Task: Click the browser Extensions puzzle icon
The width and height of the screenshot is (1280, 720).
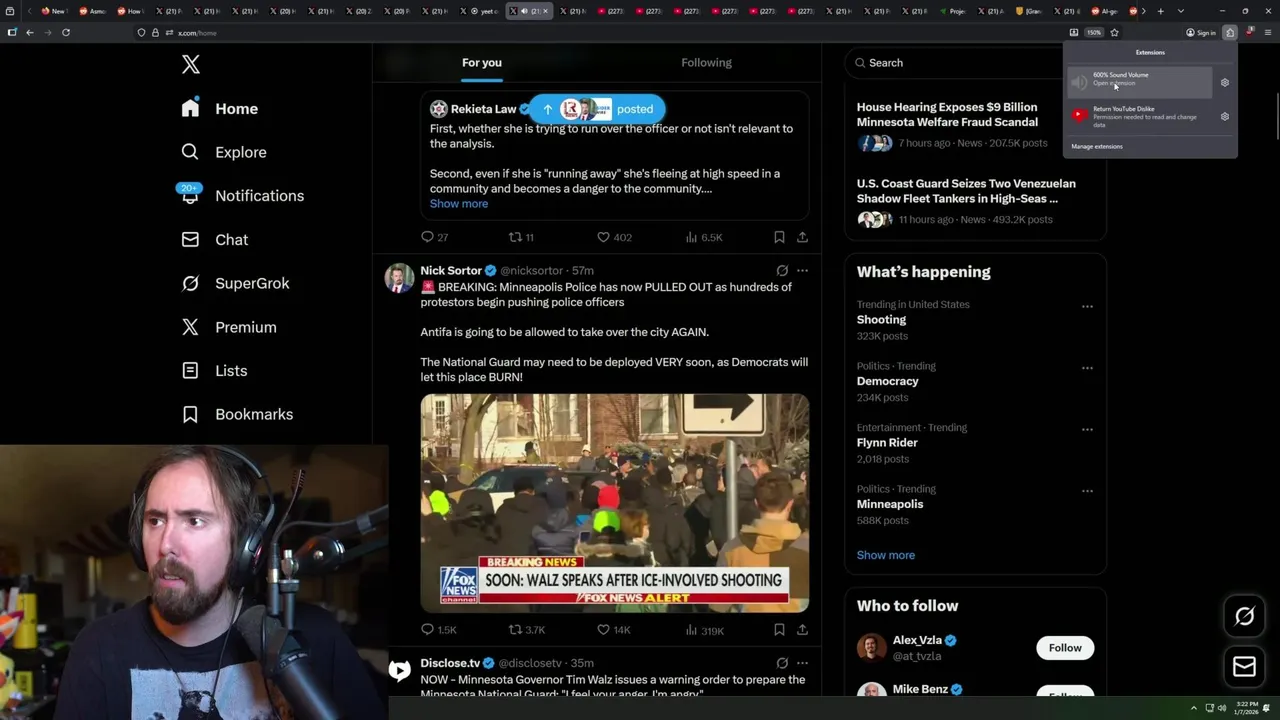Action: tap(1230, 32)
